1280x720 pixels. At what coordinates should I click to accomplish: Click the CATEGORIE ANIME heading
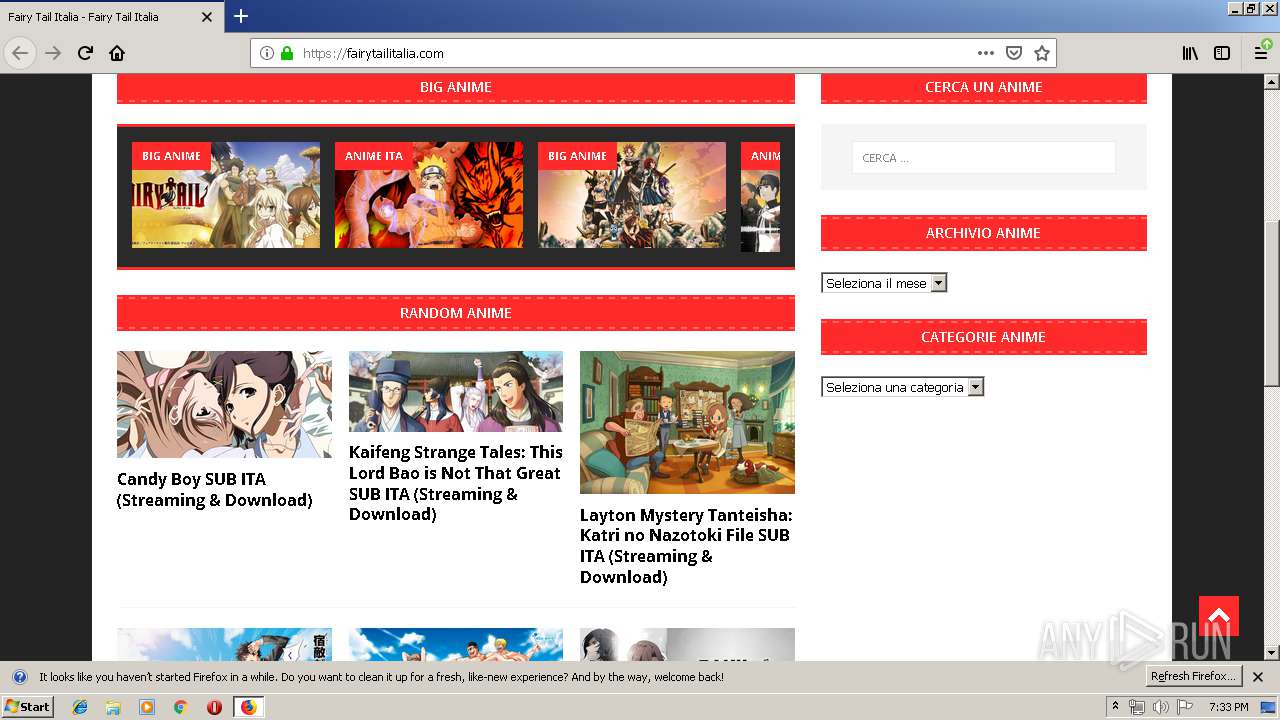tap(984, 337)
